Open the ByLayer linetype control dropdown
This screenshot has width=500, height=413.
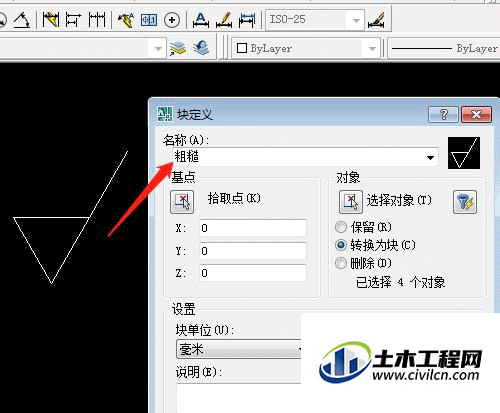click(444, 49)
